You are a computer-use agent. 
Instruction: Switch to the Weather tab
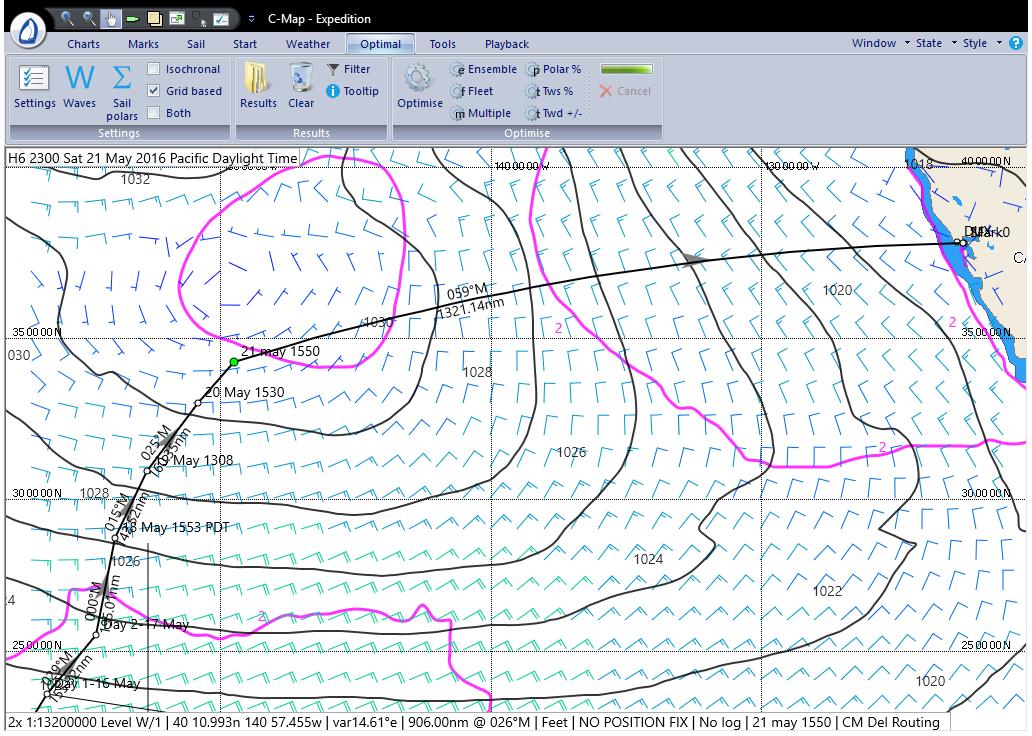pyautogui.click(x=308, y=44)
